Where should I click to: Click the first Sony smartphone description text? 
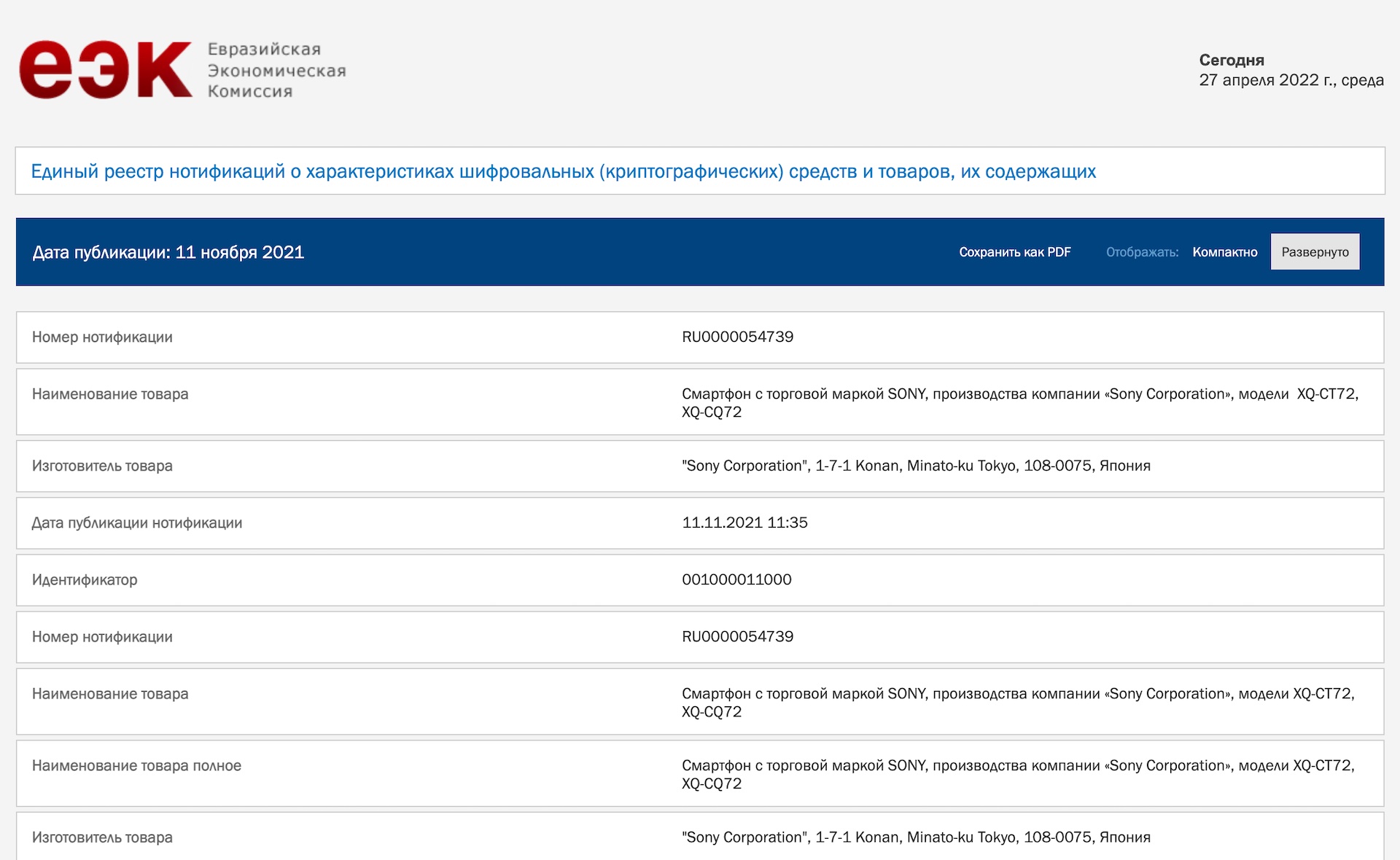pyautogui.click(x=1019, y=402)
